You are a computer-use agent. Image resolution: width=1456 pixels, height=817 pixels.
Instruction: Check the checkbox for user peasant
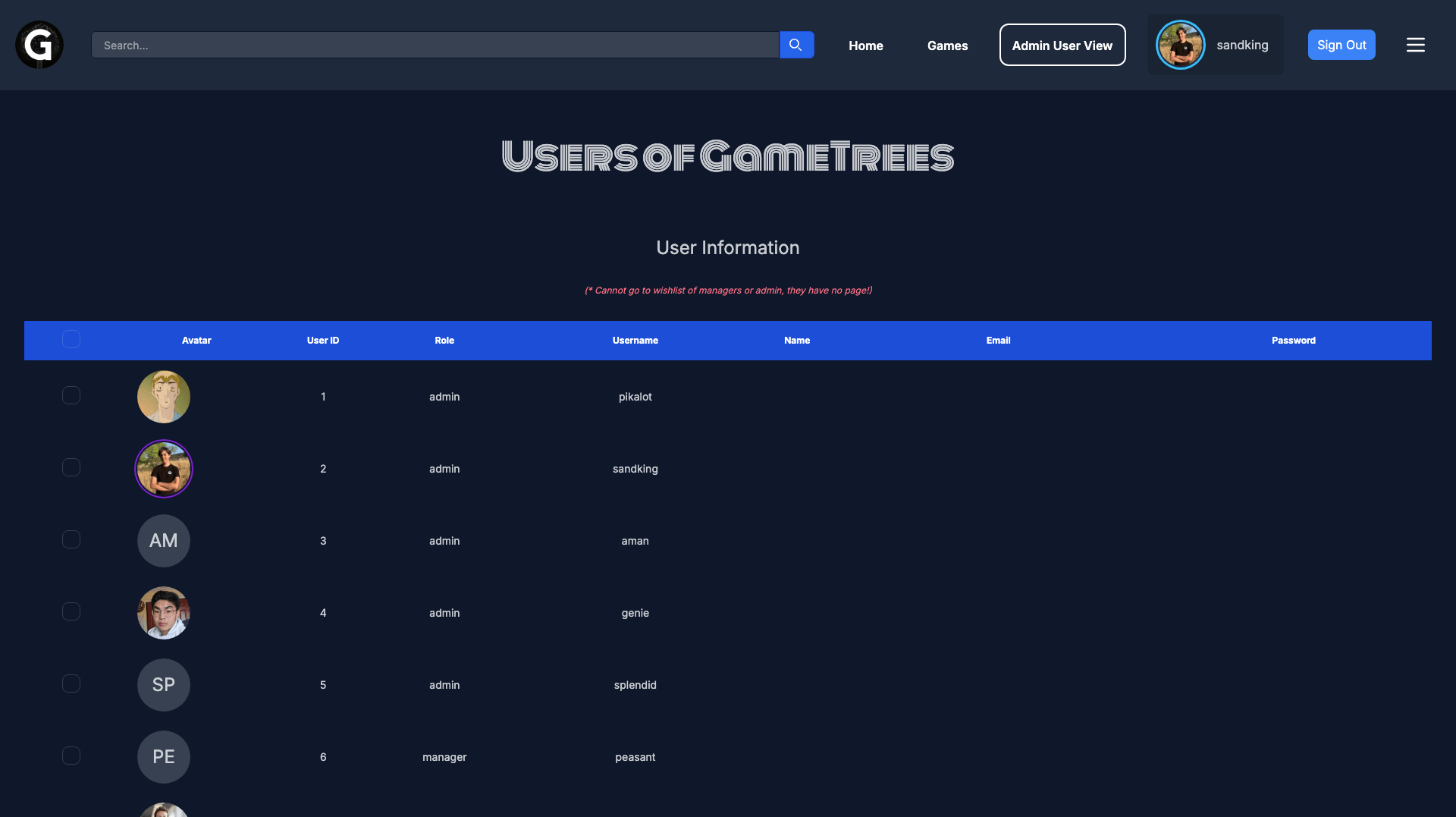point(71,756)
